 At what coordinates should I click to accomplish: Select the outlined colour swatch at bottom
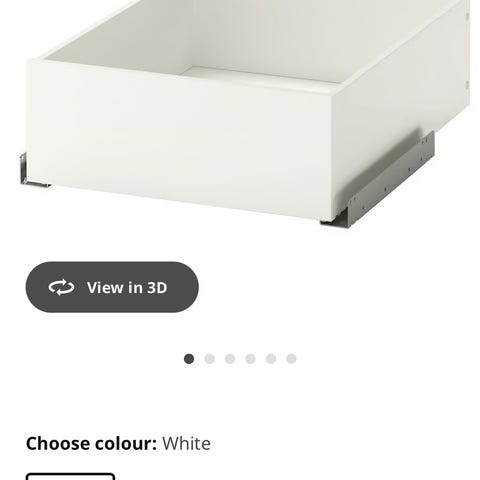tap(70, 476)
